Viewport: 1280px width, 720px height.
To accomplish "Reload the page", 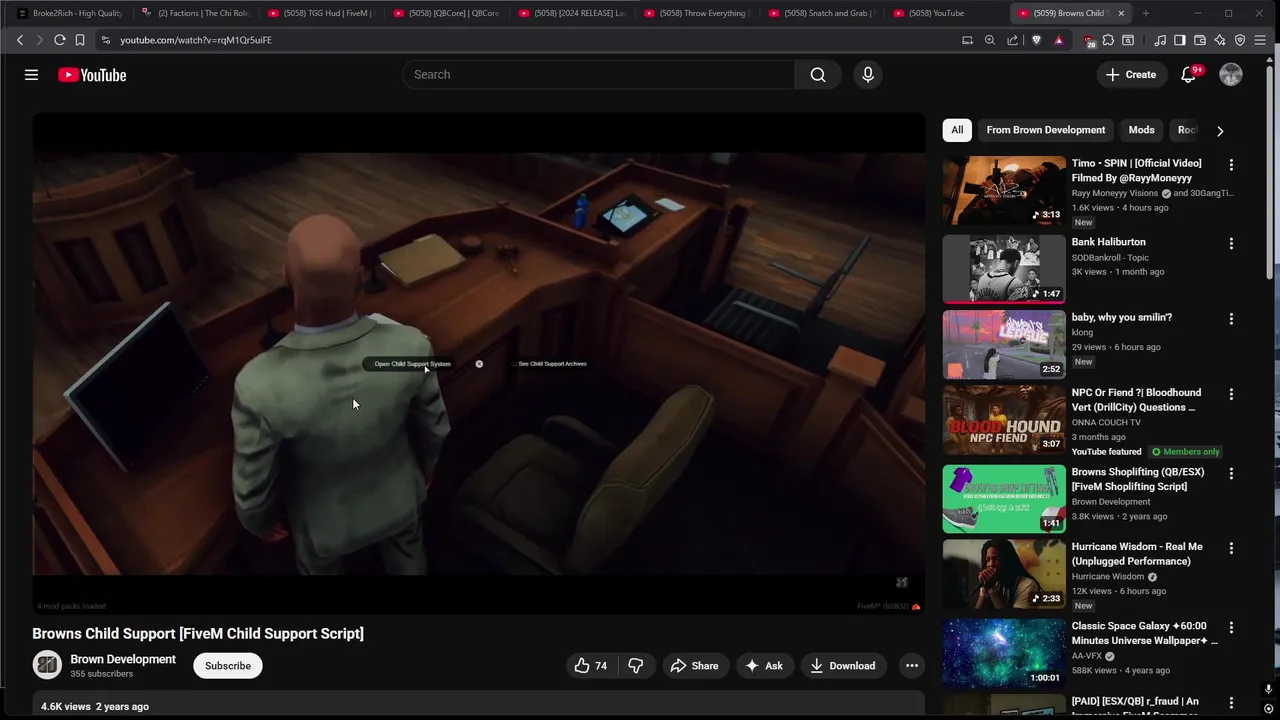I will (x=59, y=40).
